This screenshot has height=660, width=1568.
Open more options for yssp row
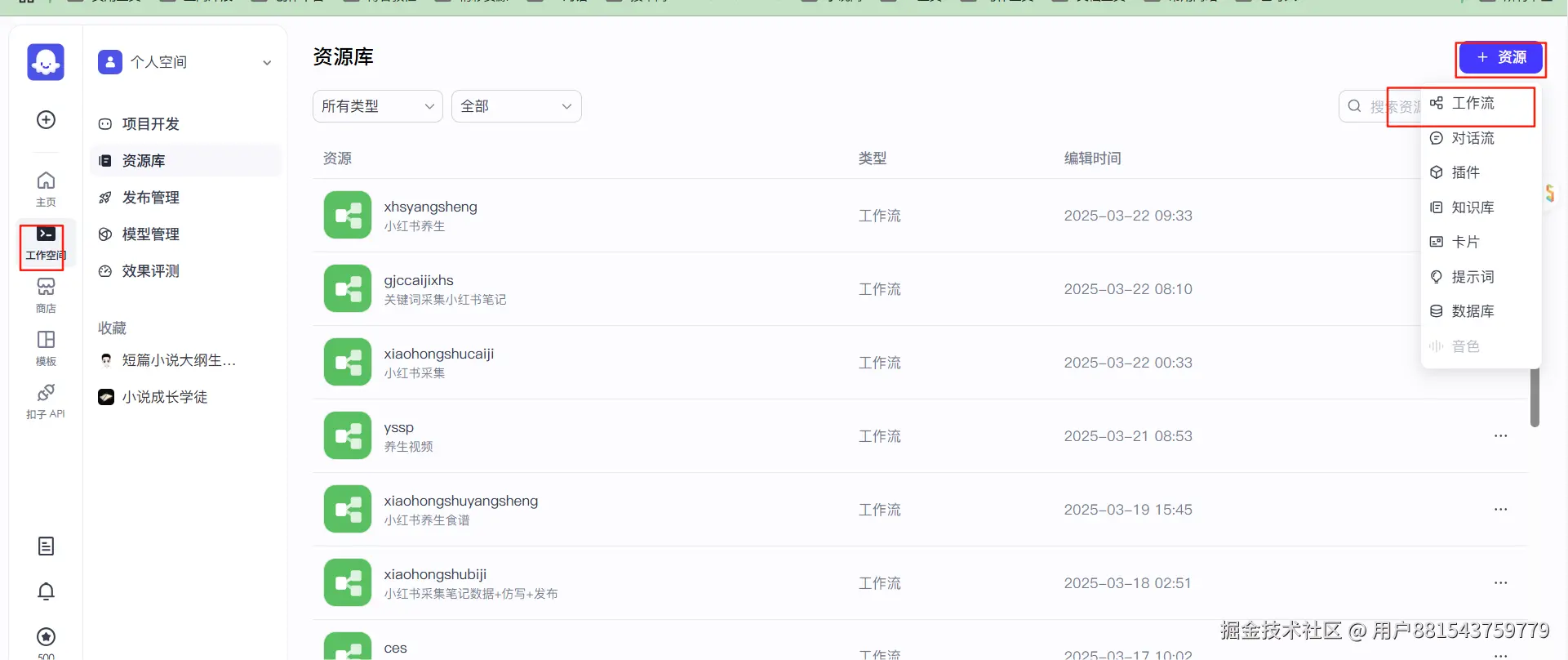point(1500,436)
